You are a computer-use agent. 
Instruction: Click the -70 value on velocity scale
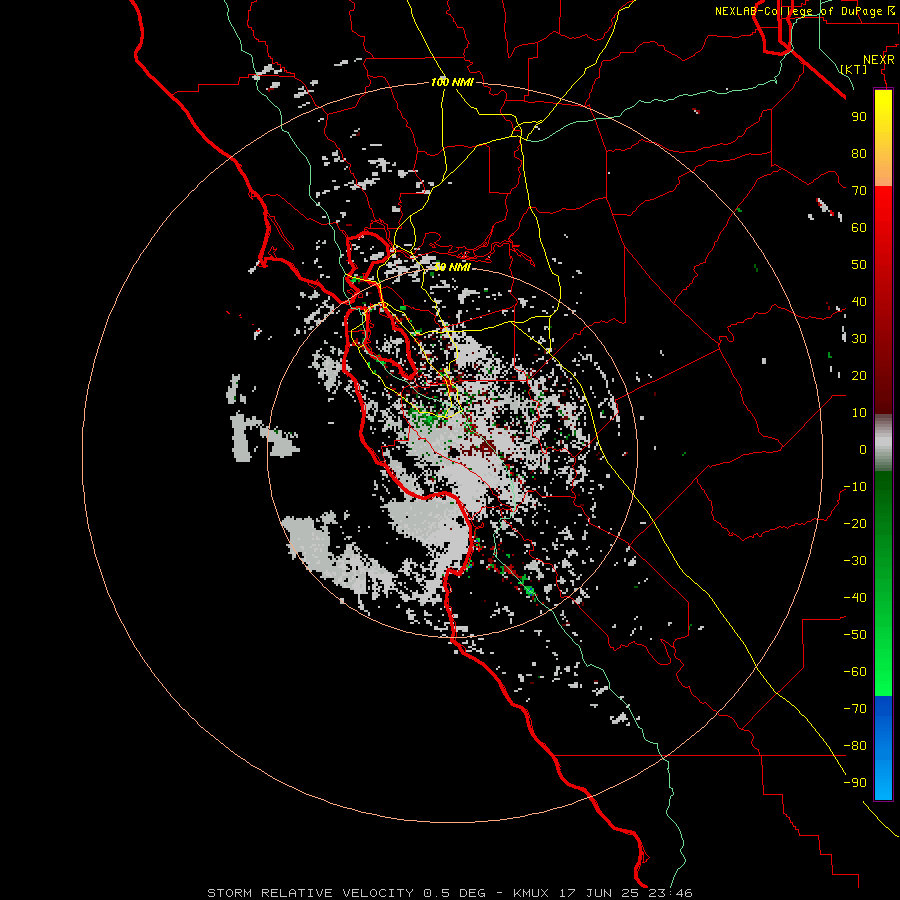pos(855,709)
